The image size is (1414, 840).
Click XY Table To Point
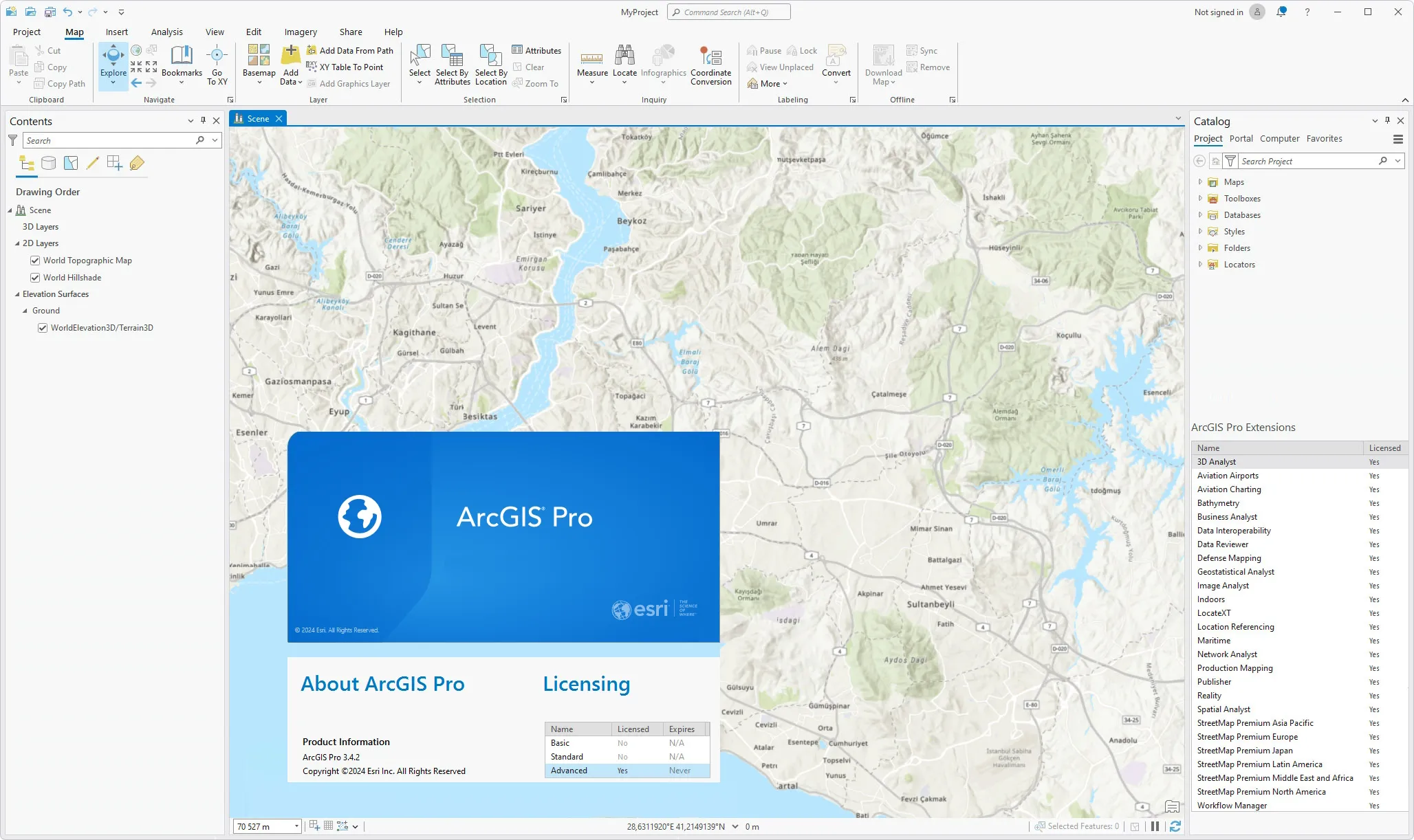(345, 67)
